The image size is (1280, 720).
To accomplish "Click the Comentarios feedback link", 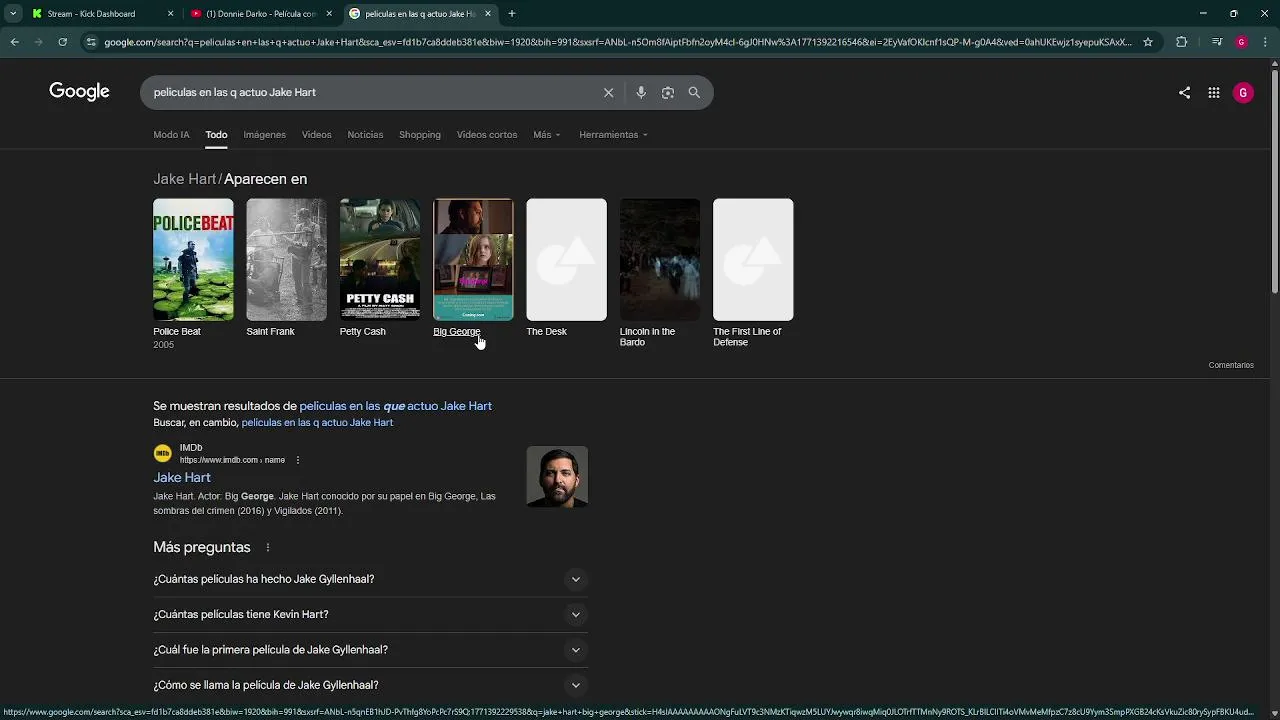I will click(1231, 365).
